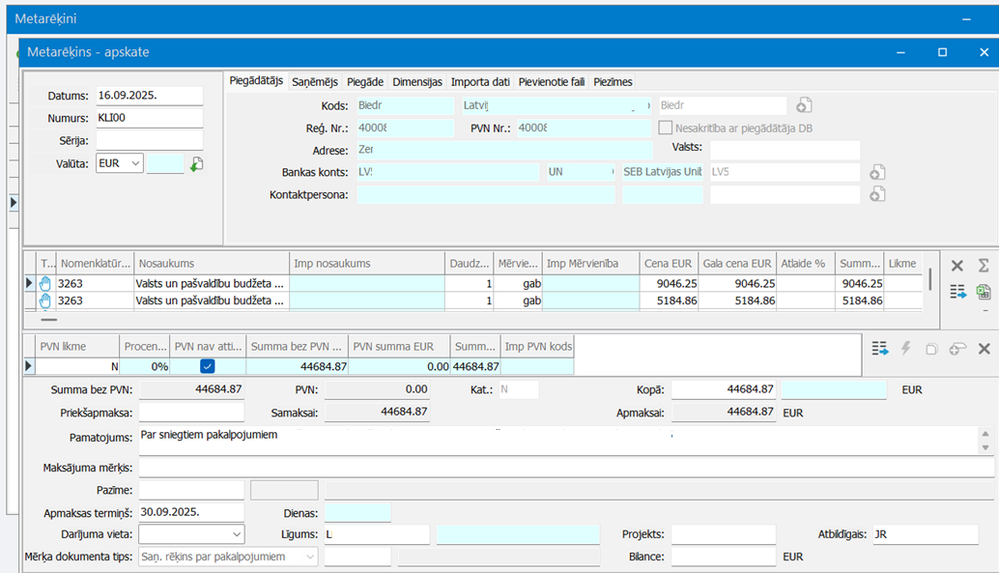The height and width of the screenshot is (573, 999).
Task: Click the X delete icon beside item grid
Action: tap(957, 265)
